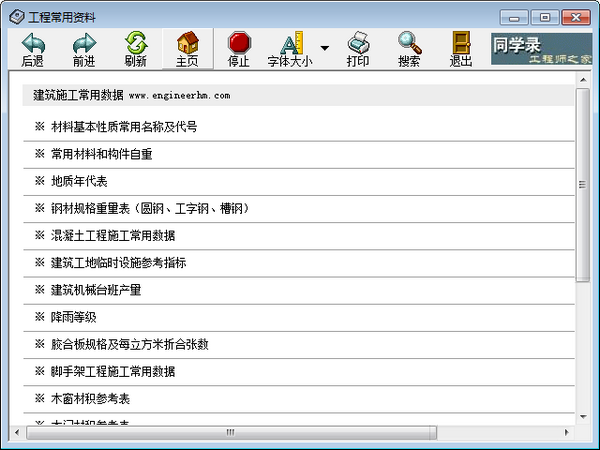The height and width of the screenshot is (450, 600).
Task: Click the 打印 printer icon
Action: point(358,43)
